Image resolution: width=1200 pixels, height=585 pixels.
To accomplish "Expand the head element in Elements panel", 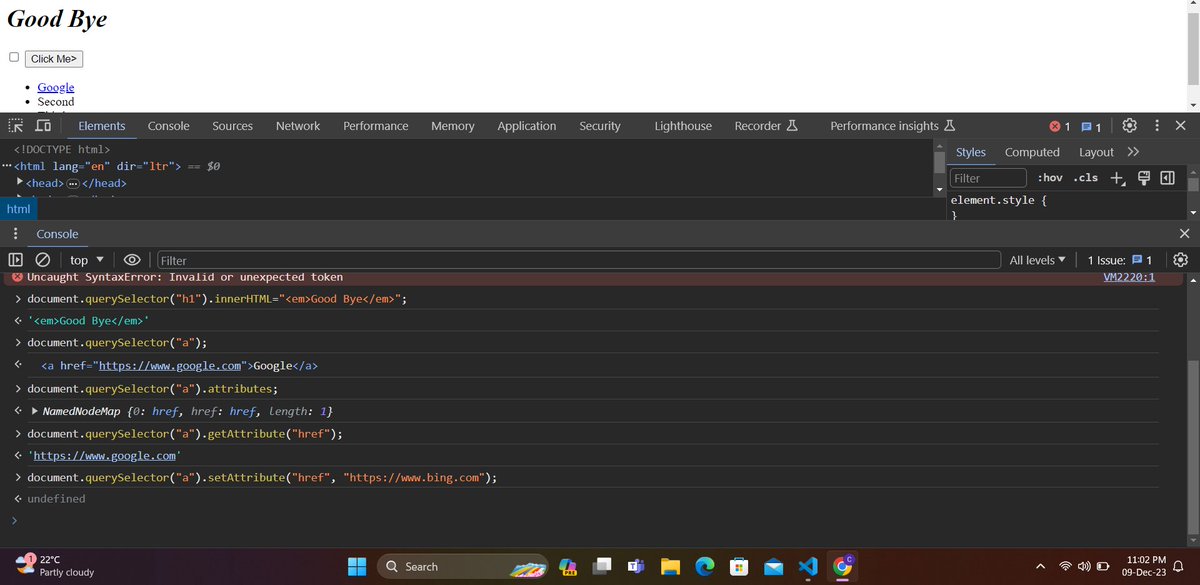I will point(19,182).
